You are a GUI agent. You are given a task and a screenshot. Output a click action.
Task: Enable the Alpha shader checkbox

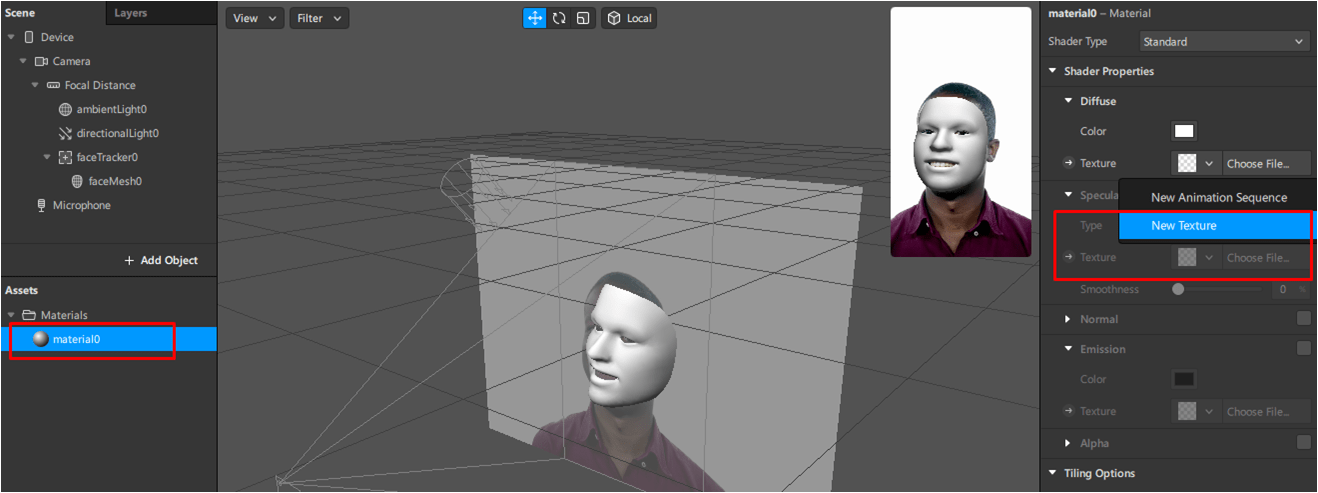1303,443
